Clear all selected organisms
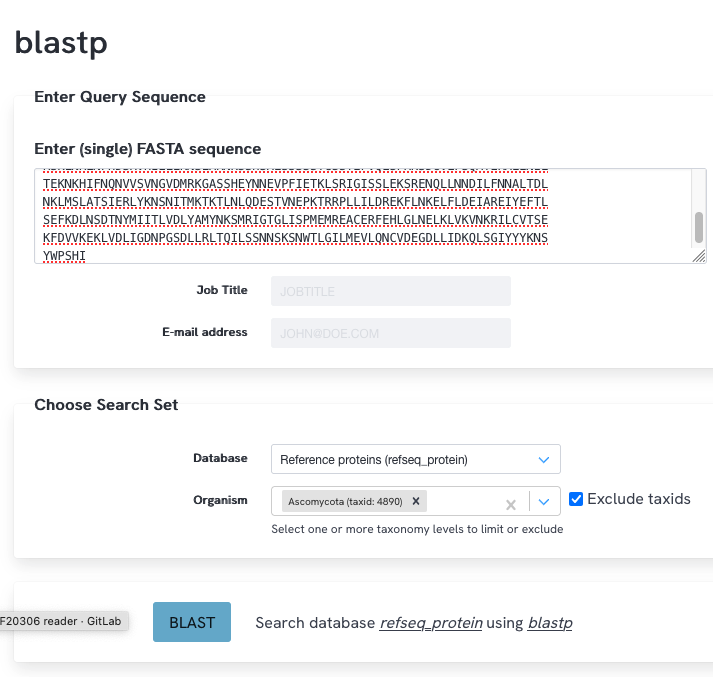This screenshot has height=677, width=713. [511, 505]
